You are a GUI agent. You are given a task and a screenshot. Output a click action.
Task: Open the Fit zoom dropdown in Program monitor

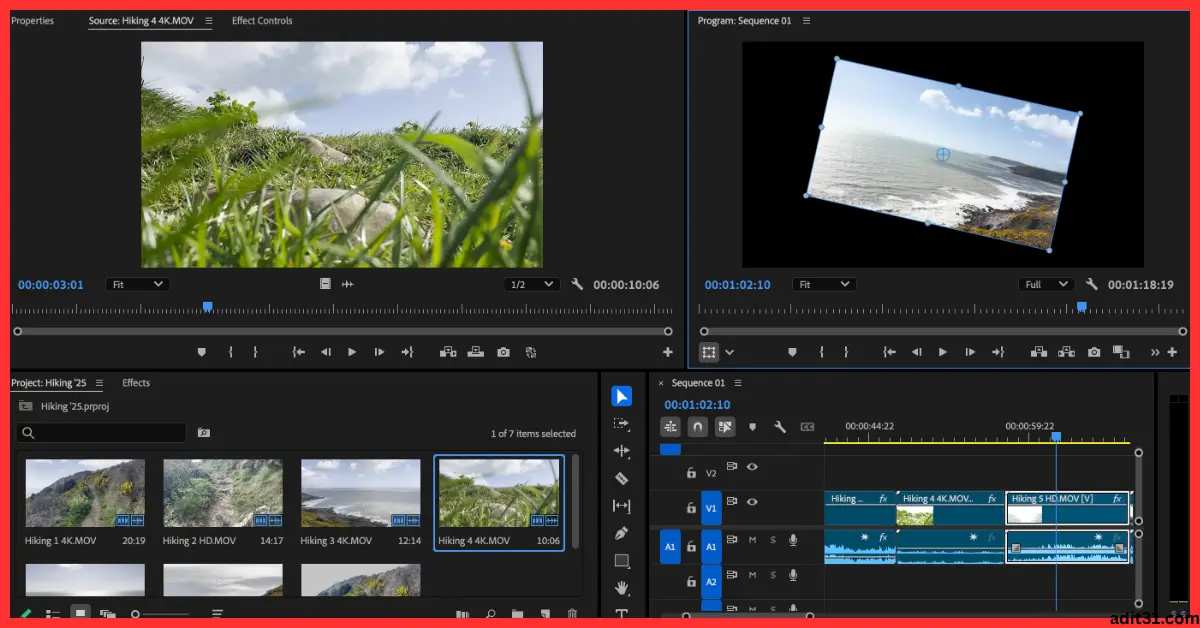tap(824, 284)
